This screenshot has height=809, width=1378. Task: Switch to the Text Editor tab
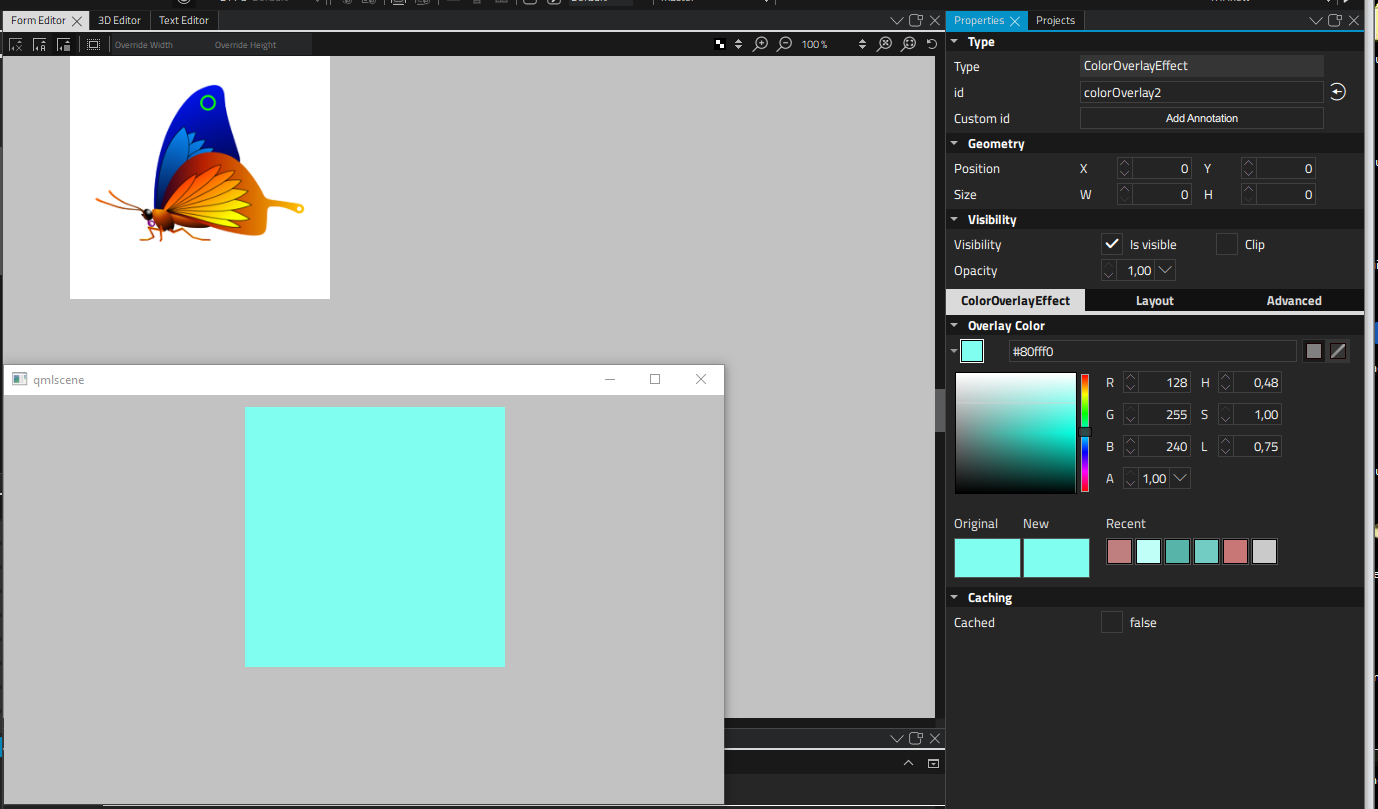pyautogui.click(x=184, y=20)
